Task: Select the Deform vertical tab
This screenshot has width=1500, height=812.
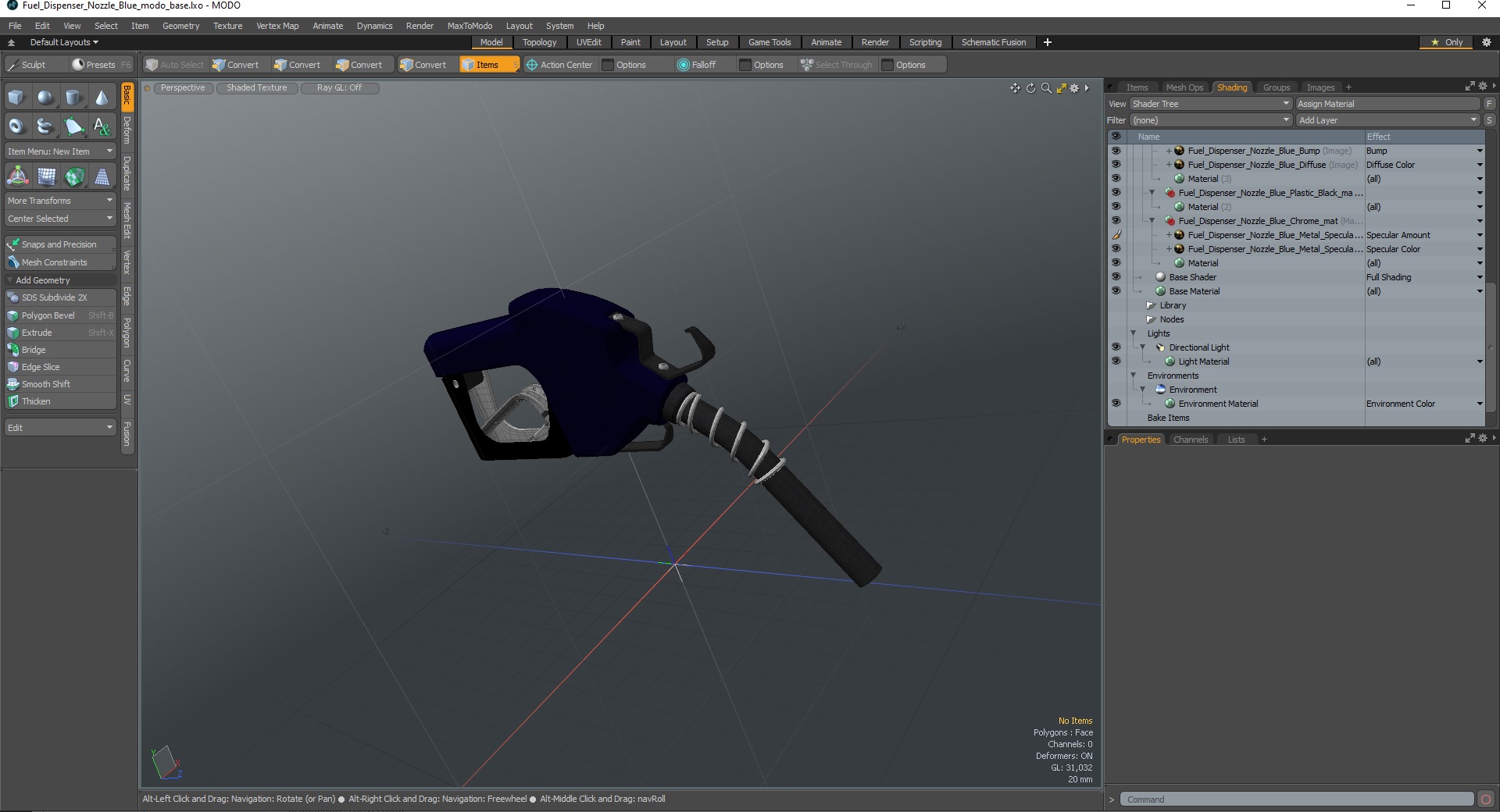Action: (x=127, y=130)
